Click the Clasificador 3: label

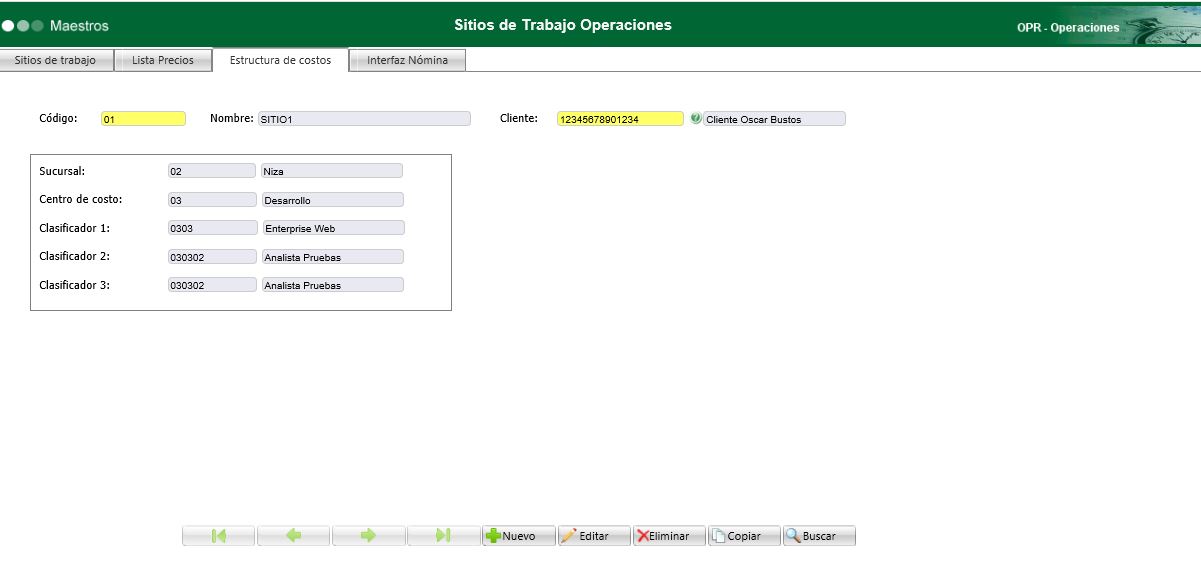tap(74, 285)
